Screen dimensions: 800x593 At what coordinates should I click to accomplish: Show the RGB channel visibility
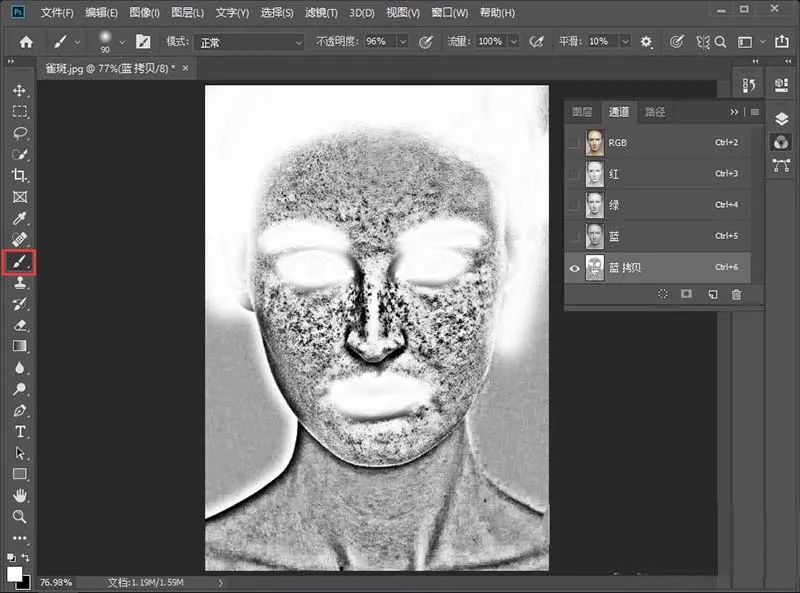tap(574, 143)
